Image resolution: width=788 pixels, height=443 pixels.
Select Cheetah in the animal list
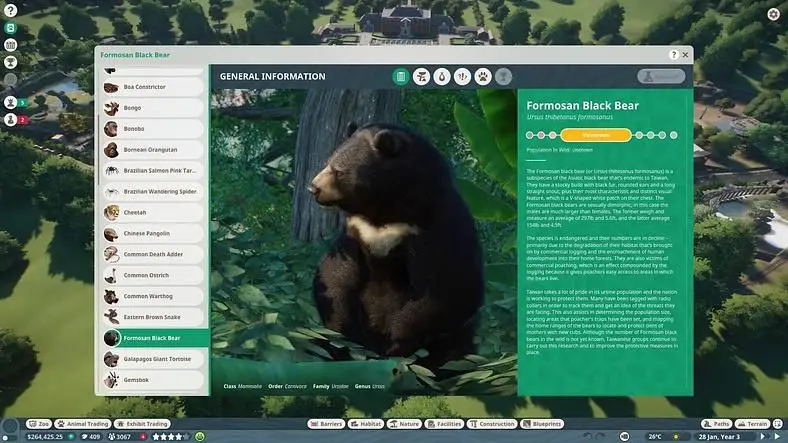(x=153, y=212)
